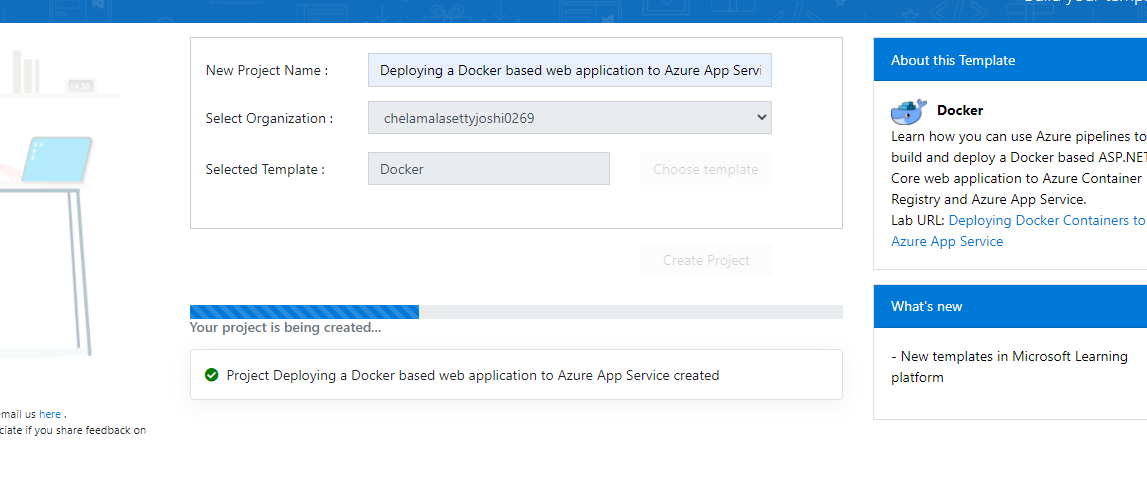Click 'Your project is being created...' text

(x=285, y=328)
